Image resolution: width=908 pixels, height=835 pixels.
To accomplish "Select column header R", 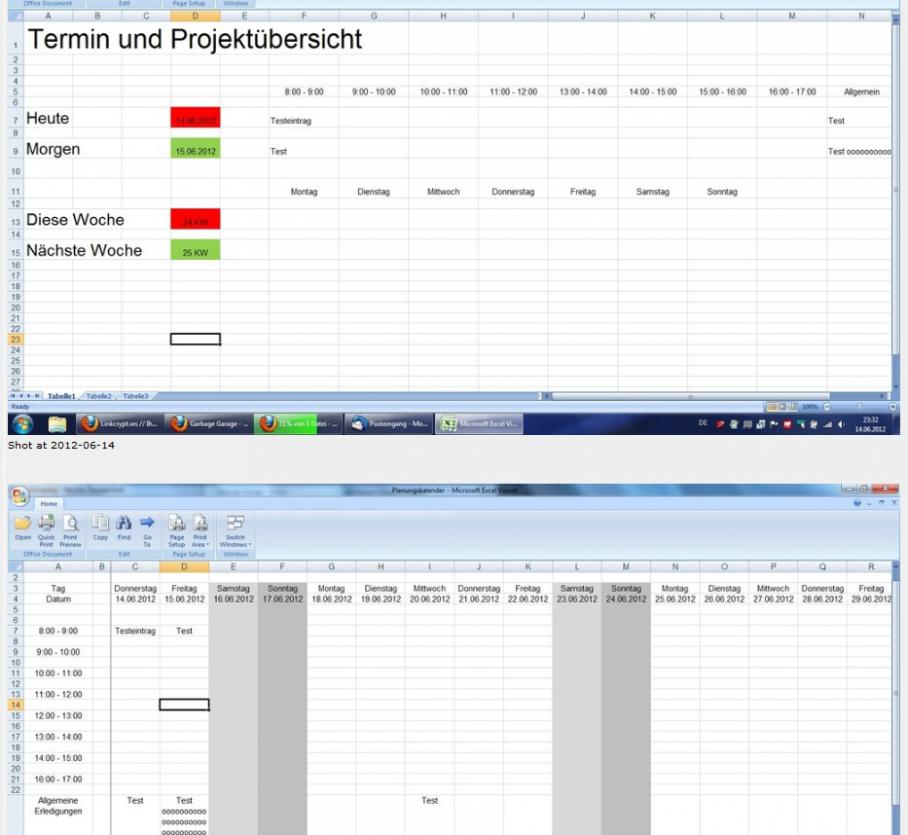I will click(871, 567).
